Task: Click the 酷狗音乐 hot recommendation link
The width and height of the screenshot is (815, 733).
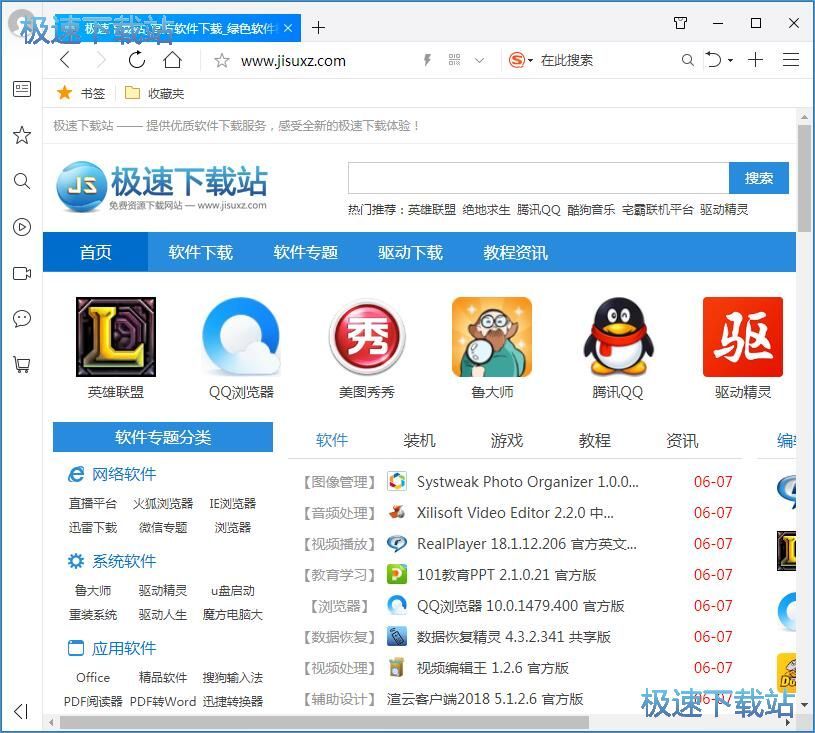Action: pos(591,210)
